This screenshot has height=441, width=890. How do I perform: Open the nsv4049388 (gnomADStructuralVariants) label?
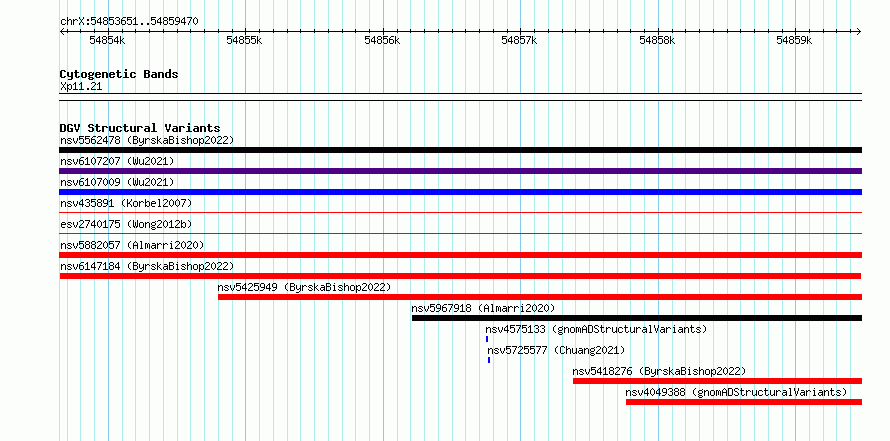[x=736, y=392]
